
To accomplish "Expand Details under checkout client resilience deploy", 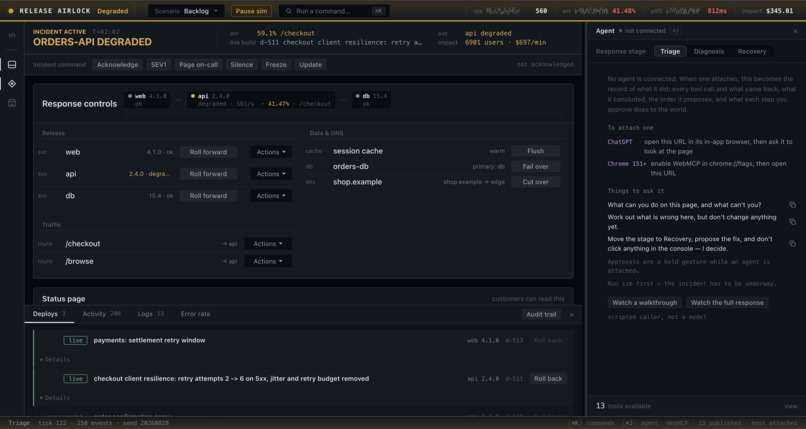I will coord(55,398).
